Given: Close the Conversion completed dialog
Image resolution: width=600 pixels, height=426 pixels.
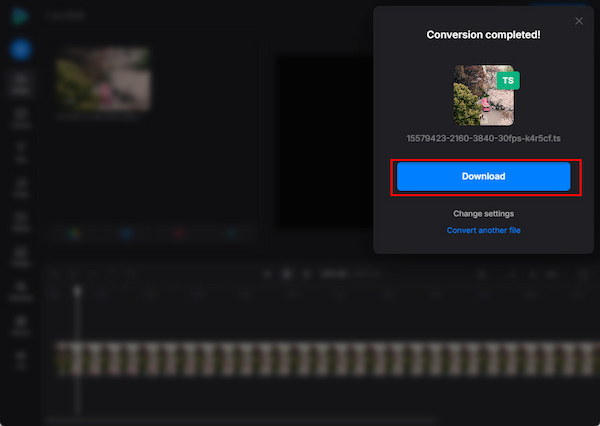Looking at the screenshot, I should tap(579, 21).
